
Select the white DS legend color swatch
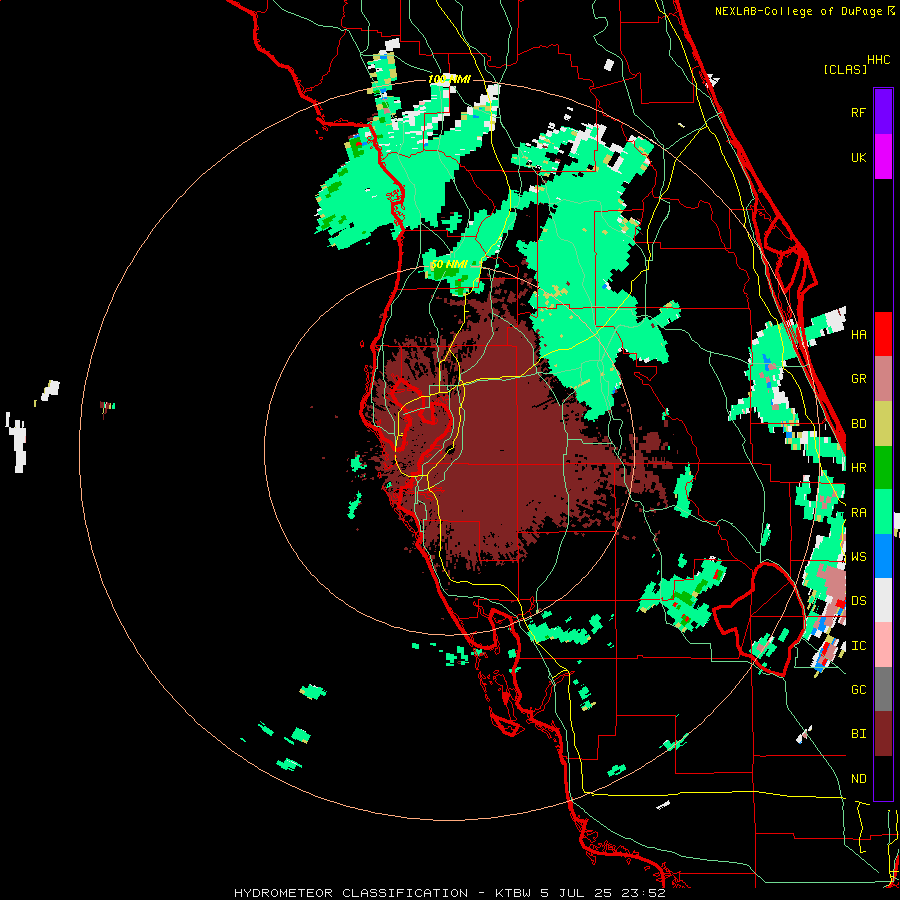click(883, 600)
